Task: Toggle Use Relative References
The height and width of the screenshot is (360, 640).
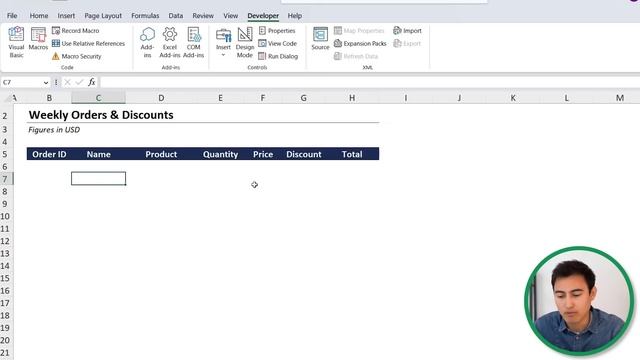Action: coord(88,43)
